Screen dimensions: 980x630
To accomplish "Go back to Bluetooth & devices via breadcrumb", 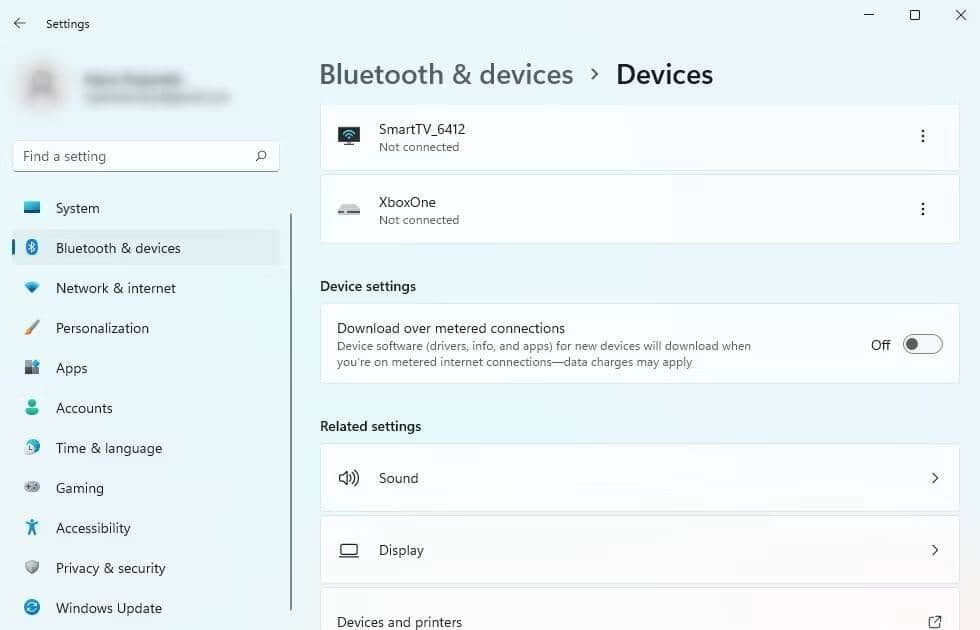I will [x=446, y=74].
